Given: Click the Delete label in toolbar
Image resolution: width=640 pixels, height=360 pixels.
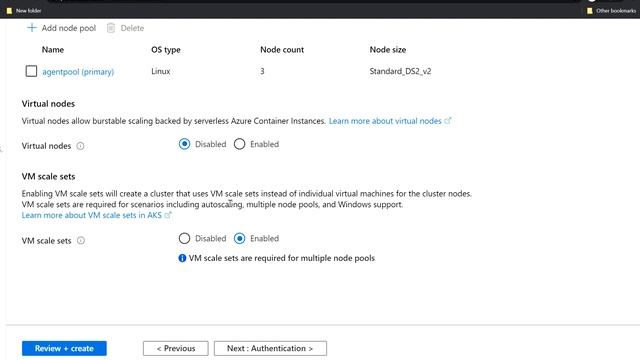Looking at the screenshot, I should click(x=132, y=28).
